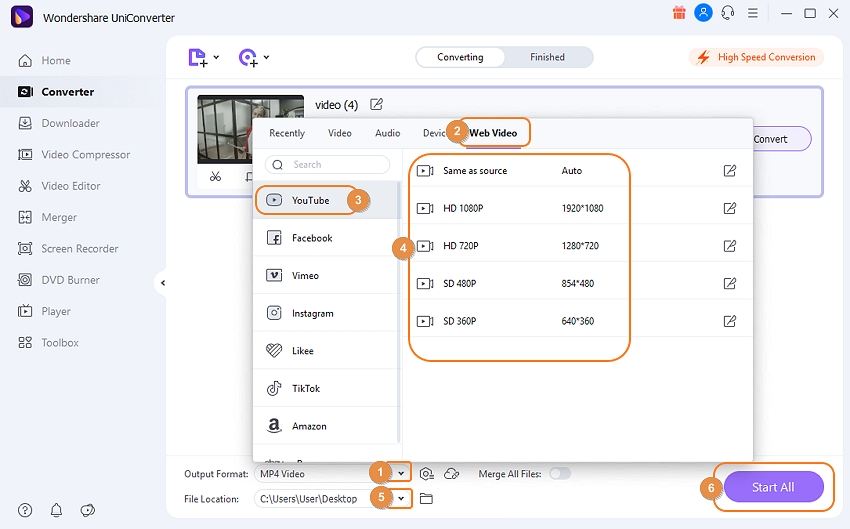
Task: Edit the SD 480P preset
Action: coord(730,283)
